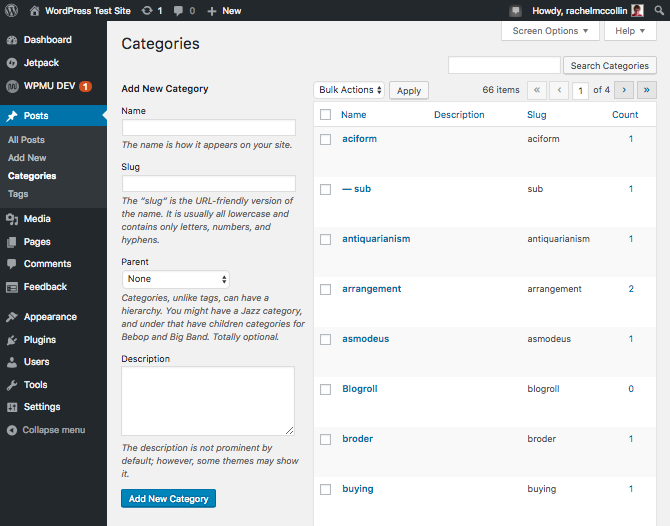The height and width of the screenshot is (526, 670).
Task: Open the updates icon in admin bar
Action: point(148,10)
